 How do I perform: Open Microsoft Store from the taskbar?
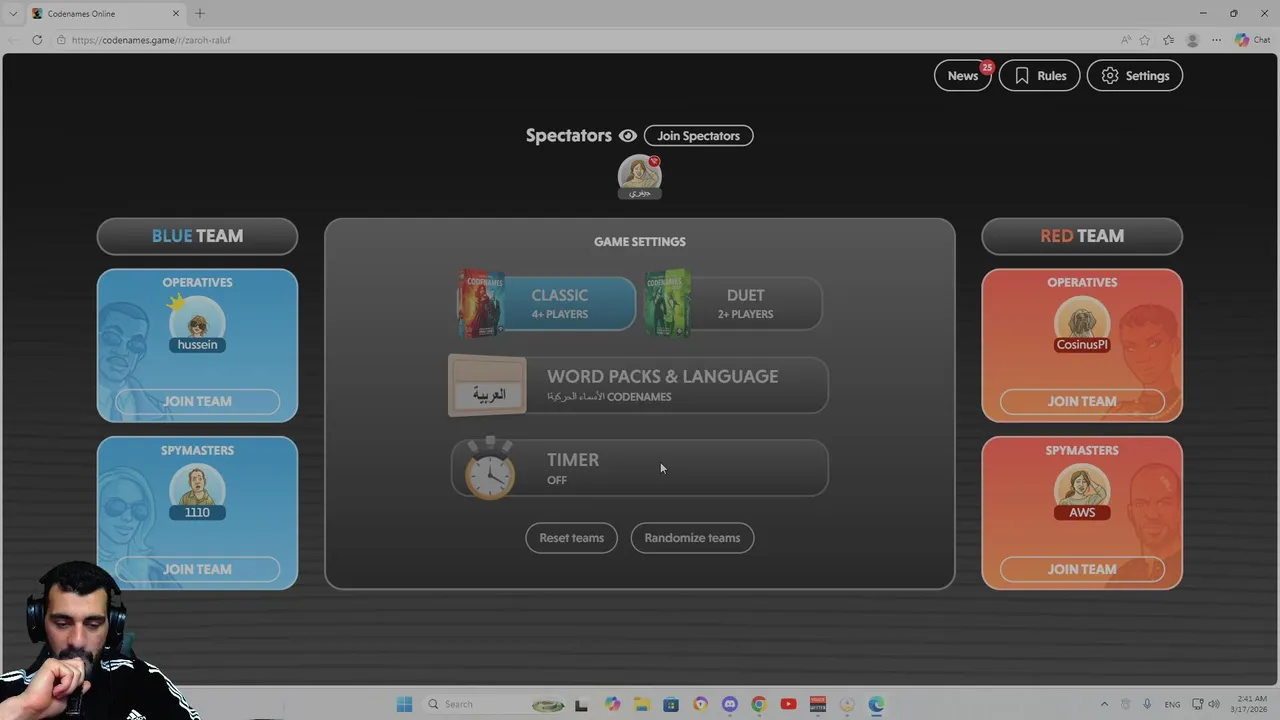(x=671, y=704)
